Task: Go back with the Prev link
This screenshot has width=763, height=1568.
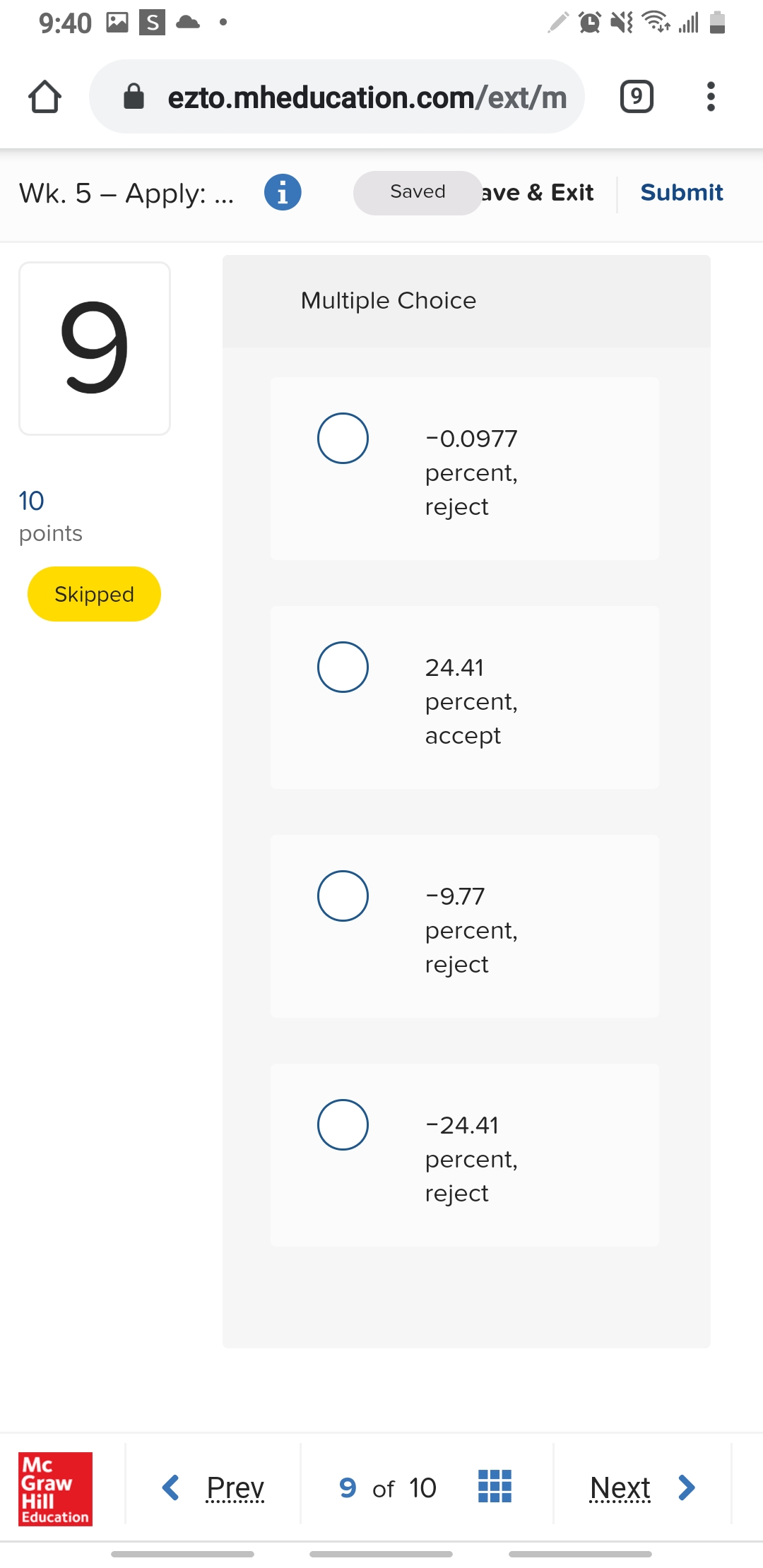Action: click(x=235, y=1487)
